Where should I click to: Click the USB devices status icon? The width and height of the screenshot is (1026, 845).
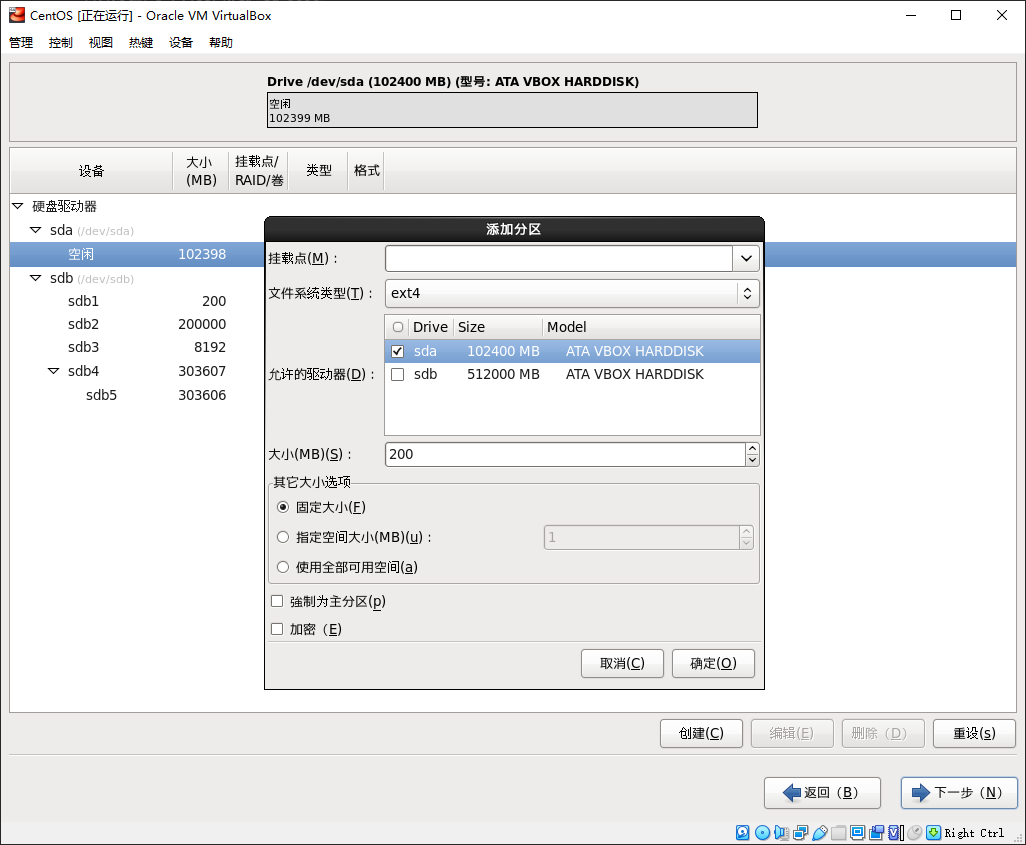tap(820, 833)
